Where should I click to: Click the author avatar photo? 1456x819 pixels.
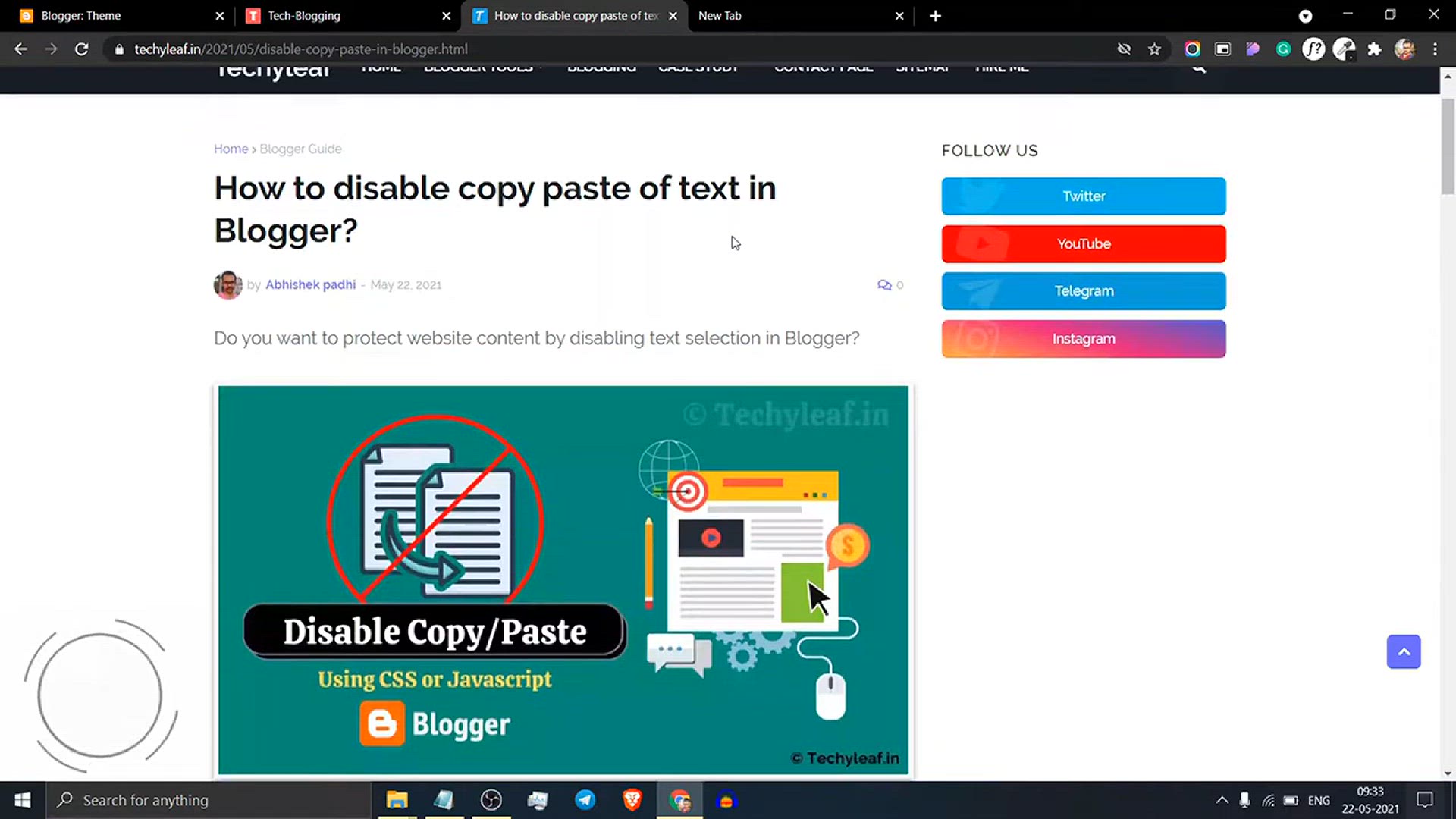pos(227,285)
